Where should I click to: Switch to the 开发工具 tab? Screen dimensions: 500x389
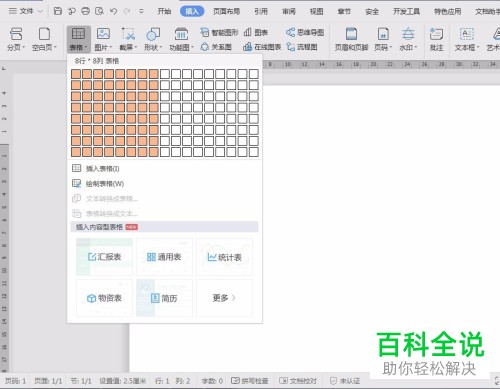click(406, 11)
